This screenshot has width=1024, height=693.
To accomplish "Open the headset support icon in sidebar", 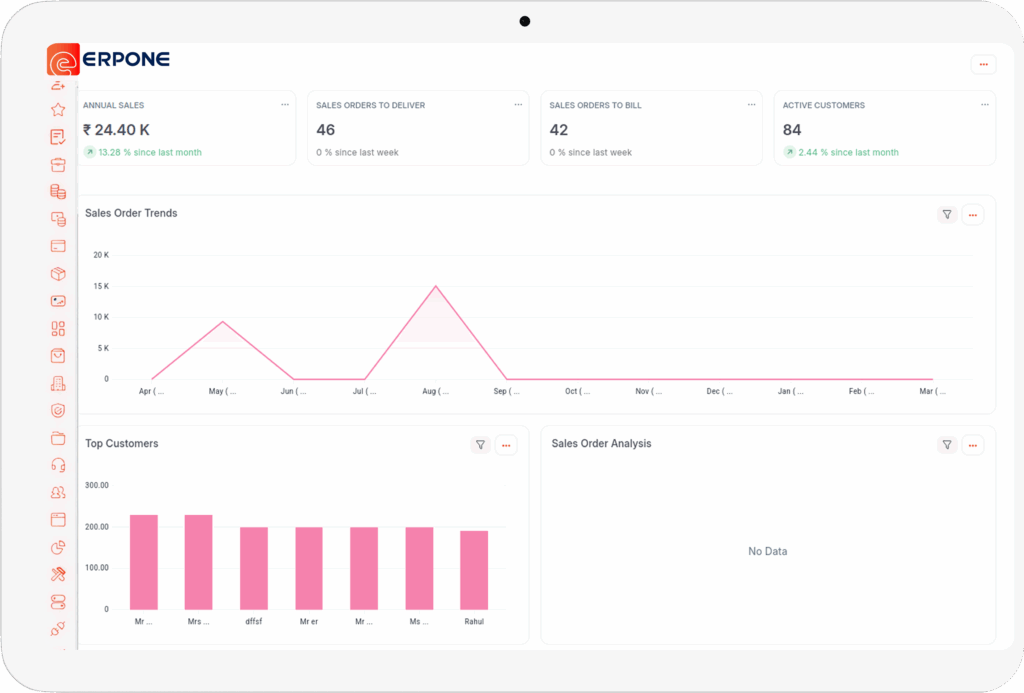I will (x=58, y=465).
